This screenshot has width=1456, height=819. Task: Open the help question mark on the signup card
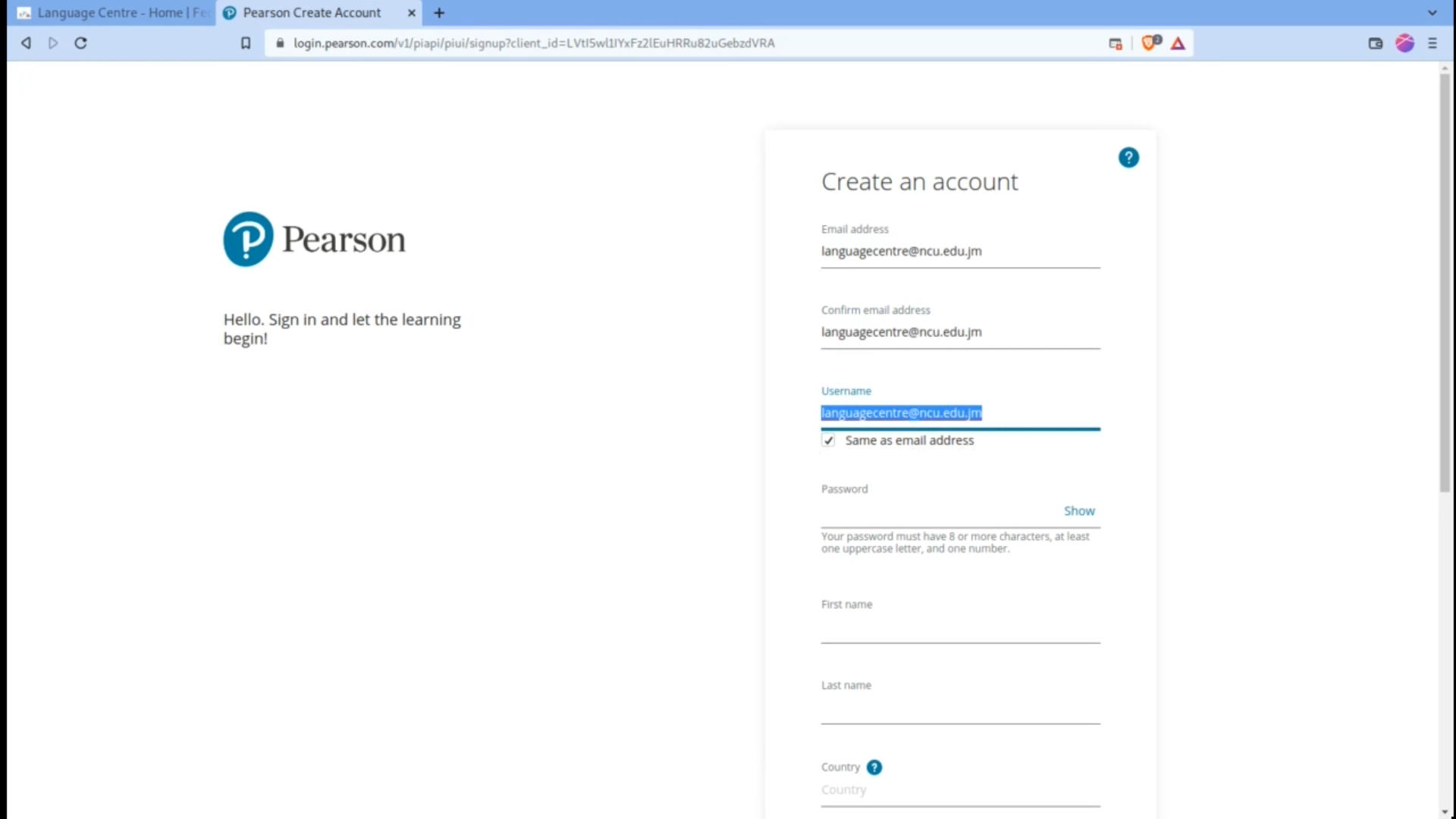pos(1128,157)
